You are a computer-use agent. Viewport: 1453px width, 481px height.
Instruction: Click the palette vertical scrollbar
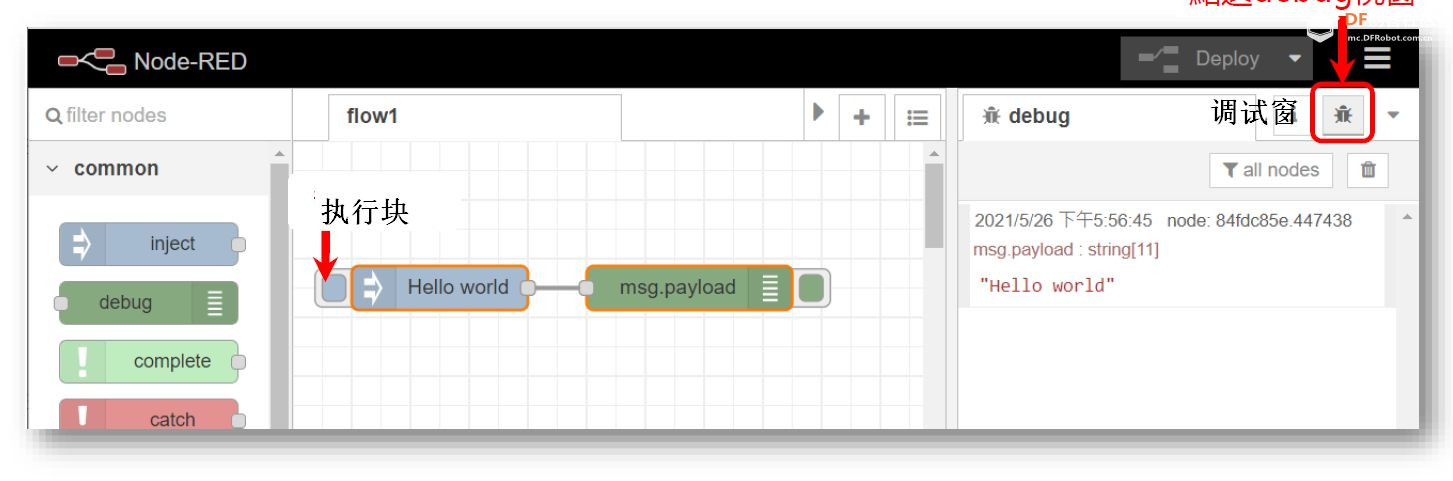(279, 295)
